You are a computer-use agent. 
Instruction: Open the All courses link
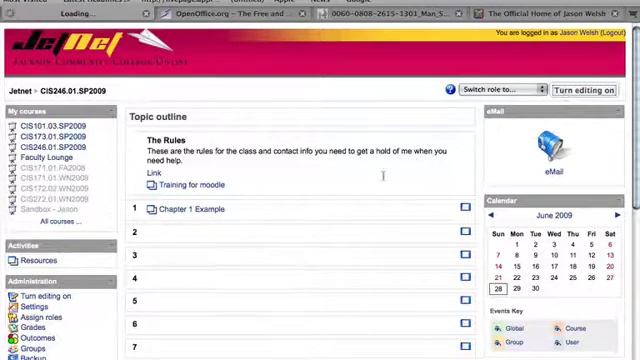pyautogui.click(x=61, y=221)
